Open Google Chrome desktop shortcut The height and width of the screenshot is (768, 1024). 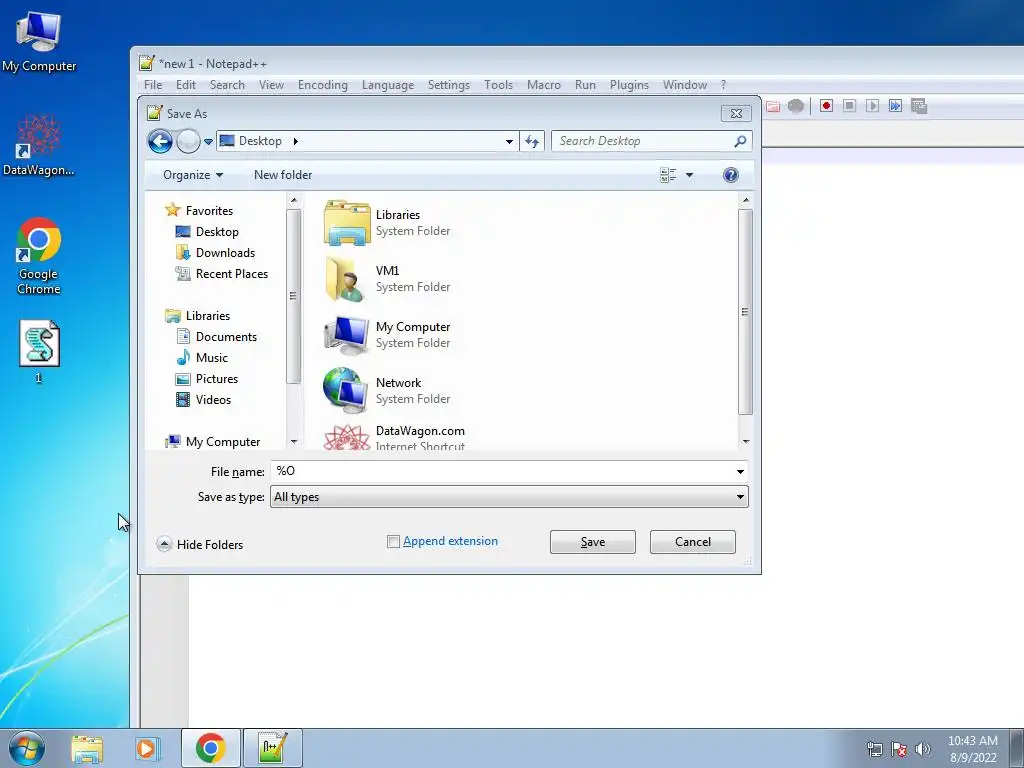pyautogui.click(x=39, y=256)
